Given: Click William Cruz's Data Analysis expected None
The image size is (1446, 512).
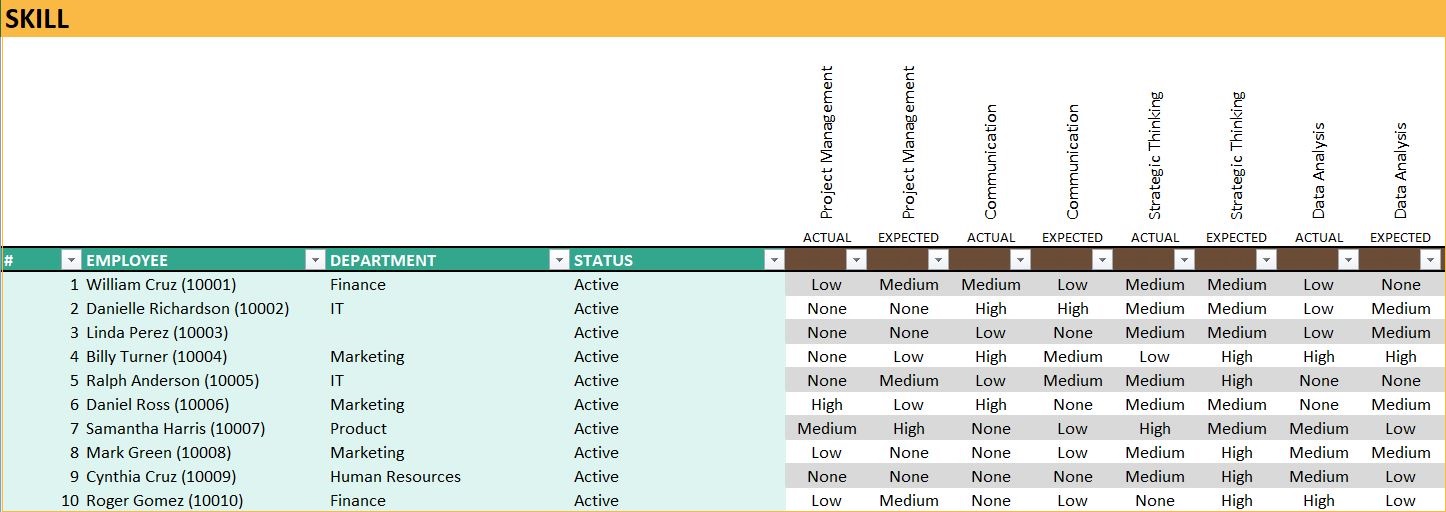Looking at the screenshot, I should pos(1401,284).
